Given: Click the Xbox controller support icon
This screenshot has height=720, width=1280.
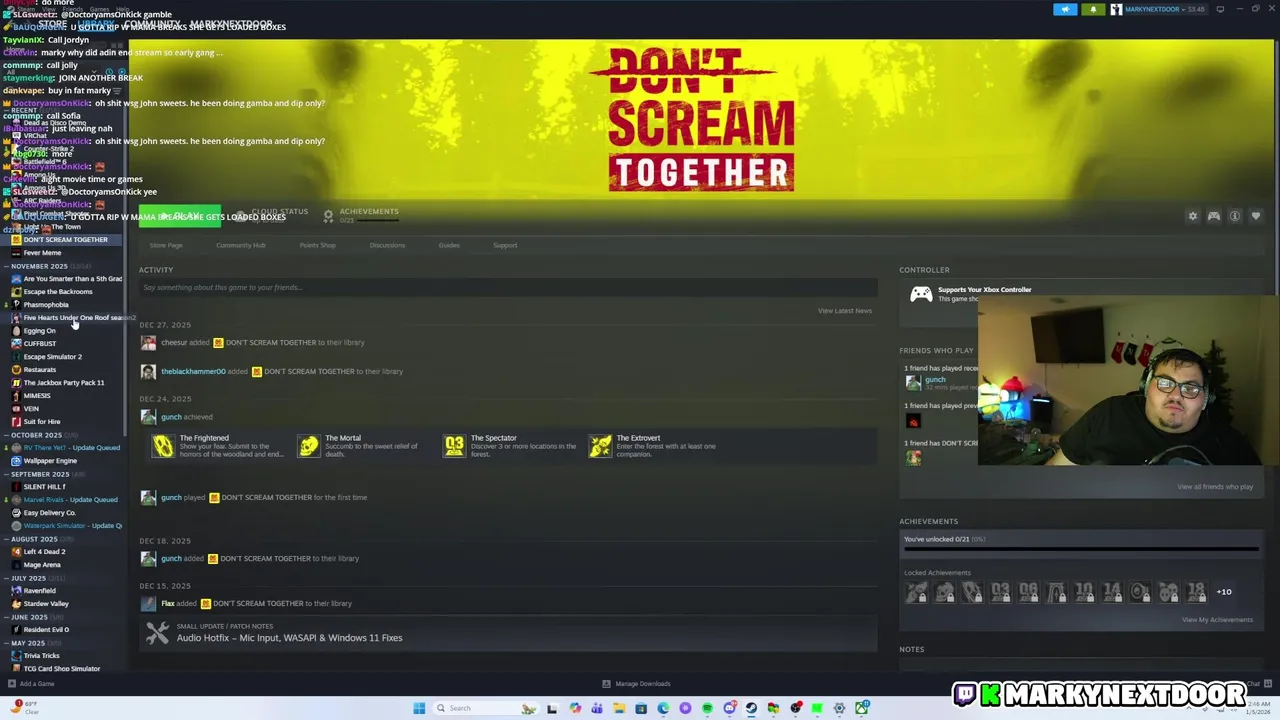Looking at the screenshot, I should [921, 294].
